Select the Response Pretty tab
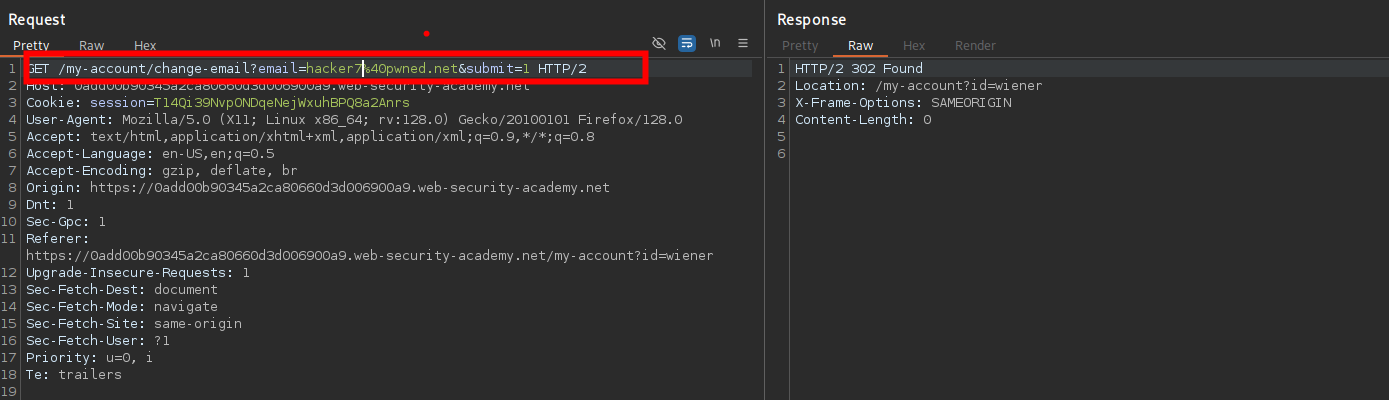This screenshot has width=1389, height=400. (x=800, y=46)
